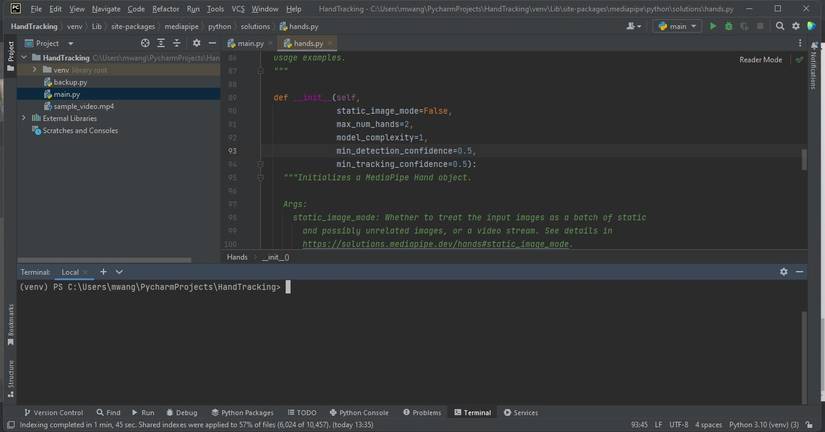The image size is (825, 432).
Task: Open the Refactor menu
Action: pos(165,9)
